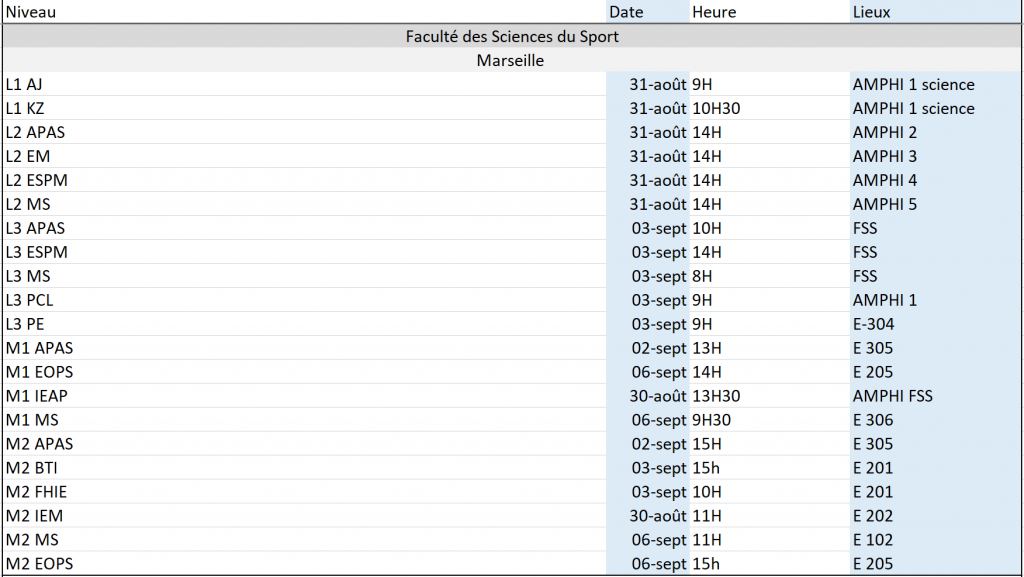Select the M1 IEAP 30-août date cell
Image resolution: width=1024 pixels, height=577 pixels.
click(x=648, y=396)
